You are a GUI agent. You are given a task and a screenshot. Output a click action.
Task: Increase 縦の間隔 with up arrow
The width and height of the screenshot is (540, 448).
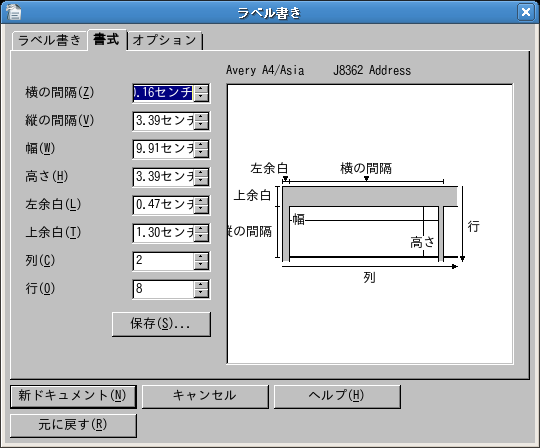click(x=201, y=117)
